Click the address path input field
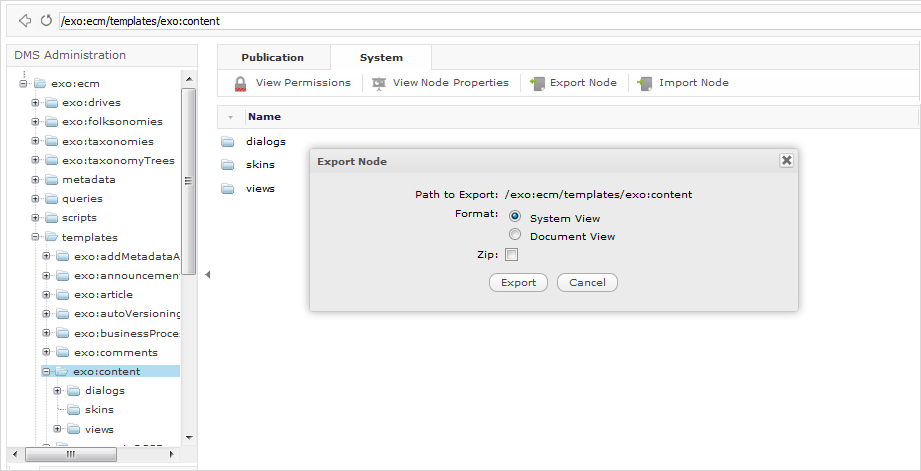This screenshot has height=471, width=921. [x=490, y=21]
